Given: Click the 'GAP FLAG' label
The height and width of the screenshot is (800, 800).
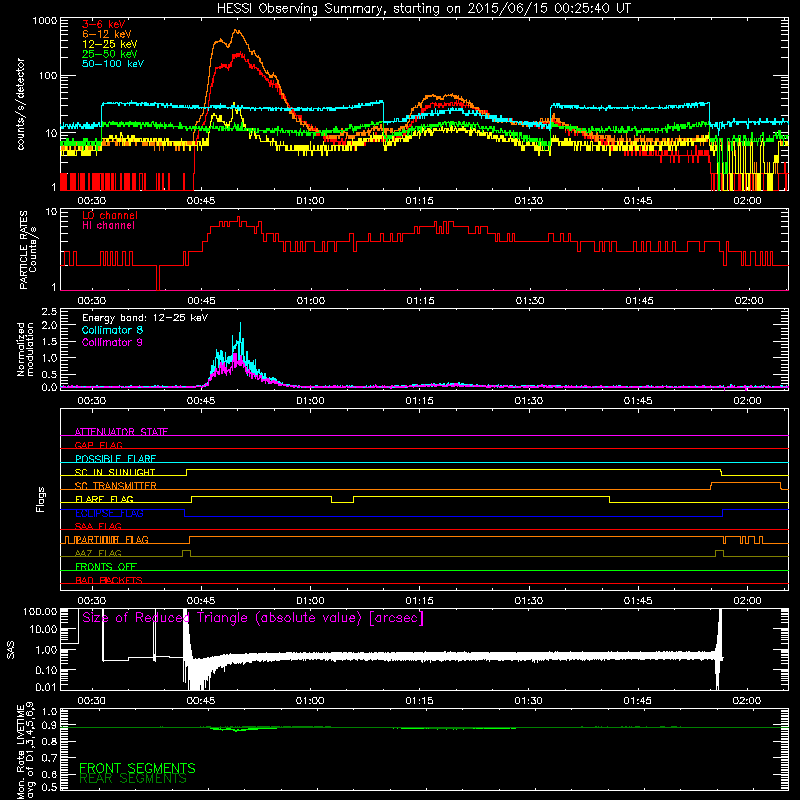Looking at the screenshot, I should coord(98,445).
